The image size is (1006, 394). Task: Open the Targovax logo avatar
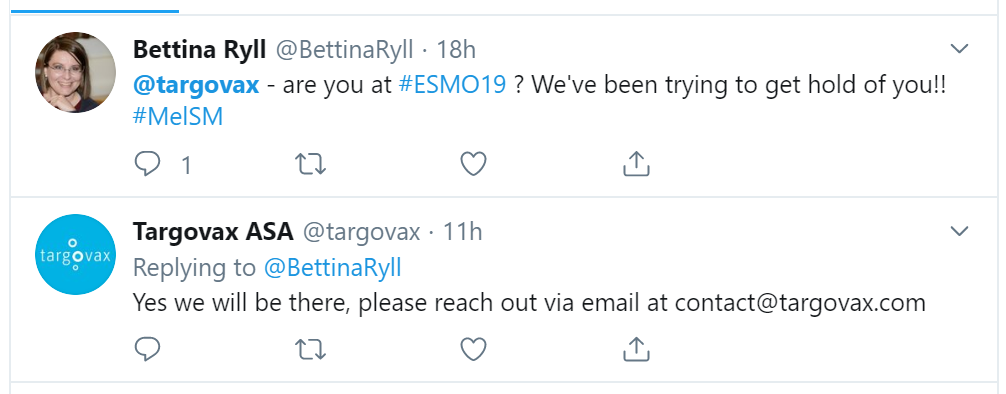(x=76, y=255)
